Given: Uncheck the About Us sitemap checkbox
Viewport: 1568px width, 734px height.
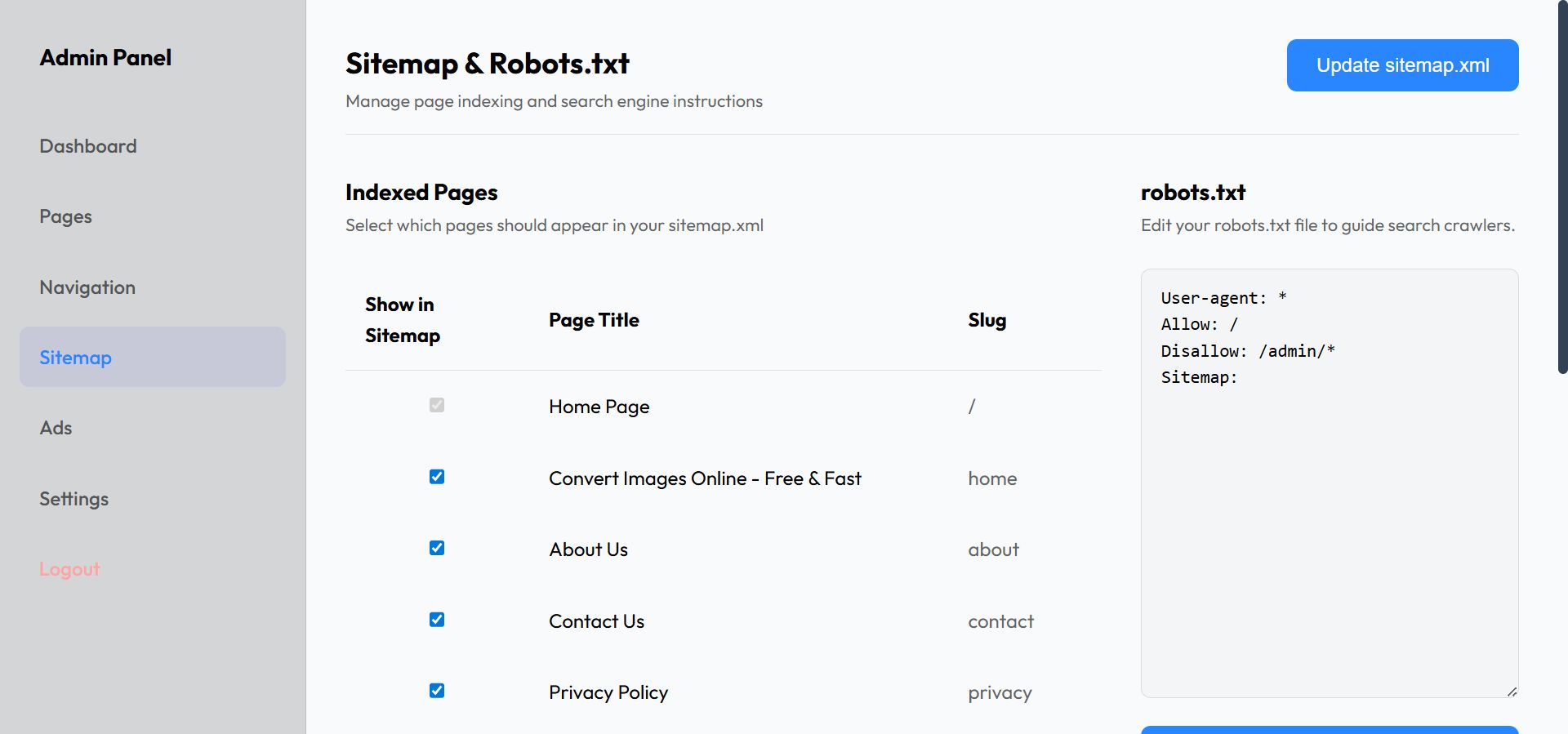Looking at the screenshot, I should tap(437, 548).
